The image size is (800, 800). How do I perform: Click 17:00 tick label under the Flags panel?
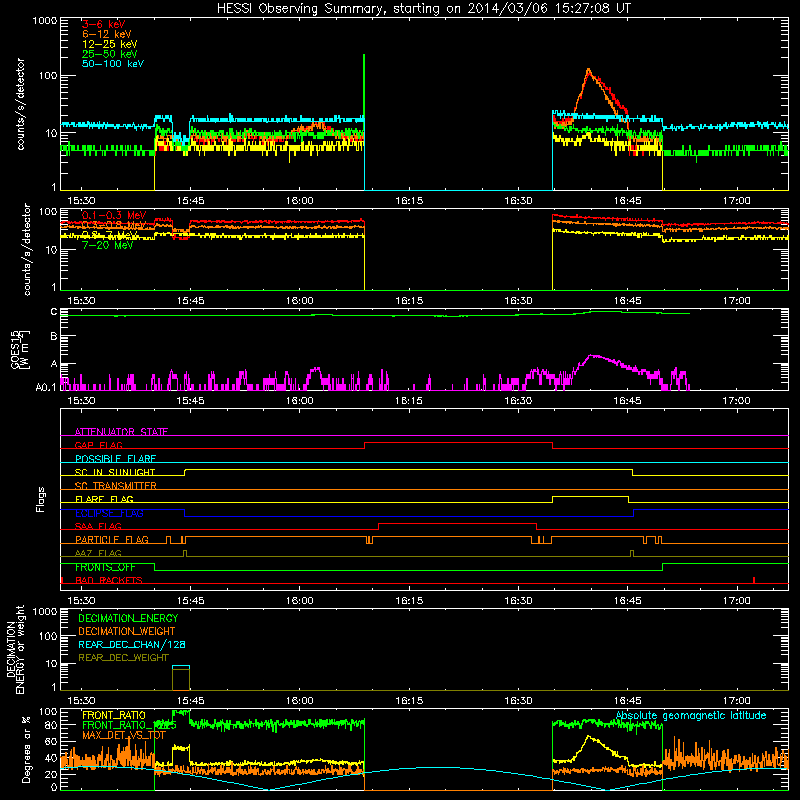[x=737, y=601]
